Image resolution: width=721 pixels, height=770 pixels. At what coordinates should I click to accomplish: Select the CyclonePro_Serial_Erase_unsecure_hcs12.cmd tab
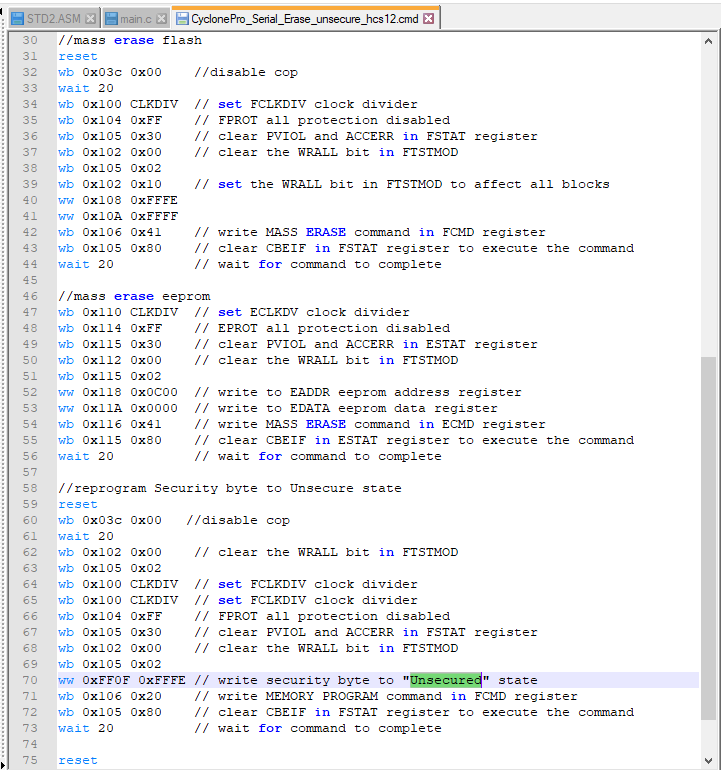(x=305, y=18)
